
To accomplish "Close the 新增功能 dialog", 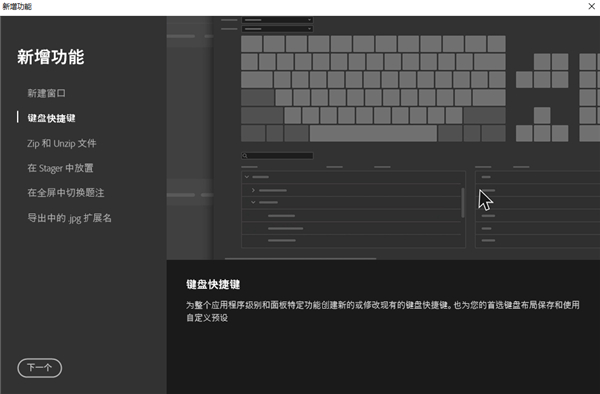I will point(591,6).
